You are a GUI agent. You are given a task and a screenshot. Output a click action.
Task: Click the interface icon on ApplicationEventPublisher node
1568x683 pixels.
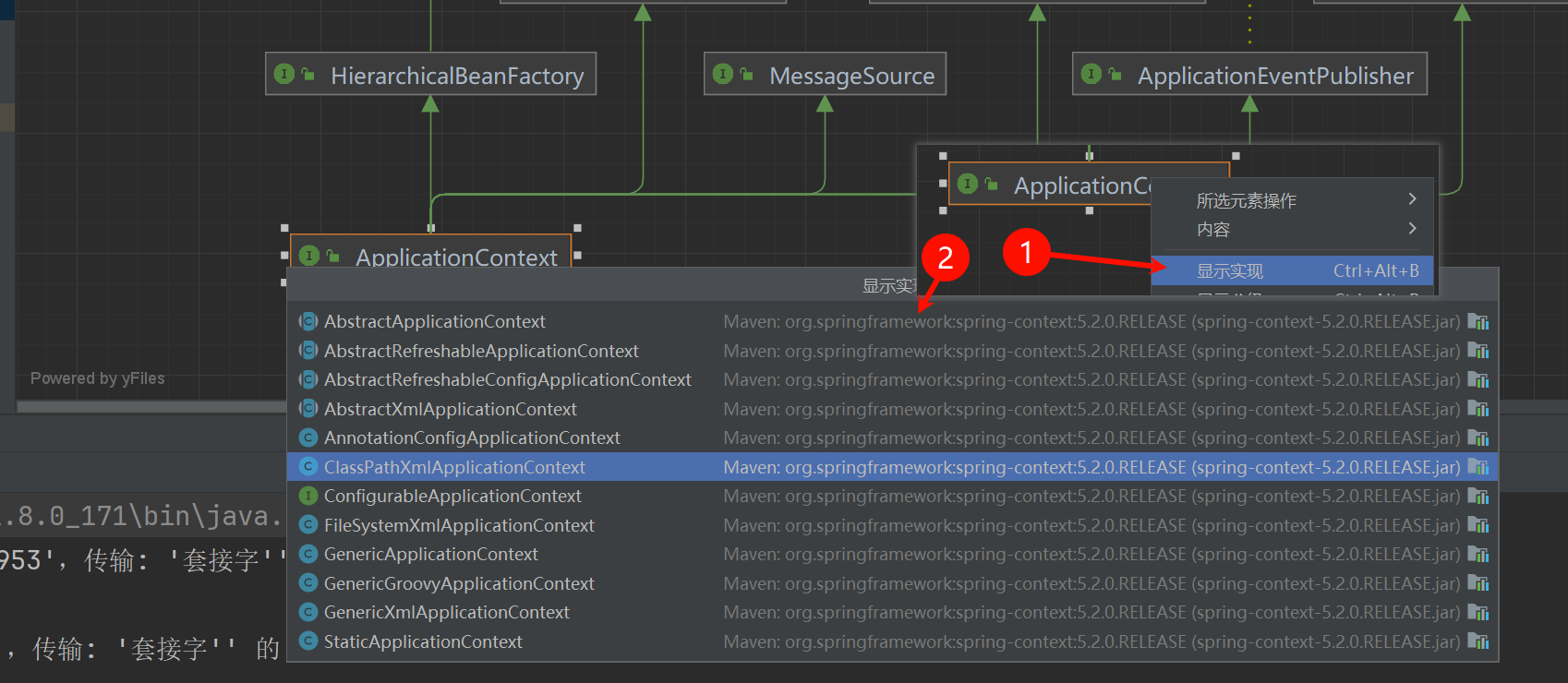[1092, 75]
